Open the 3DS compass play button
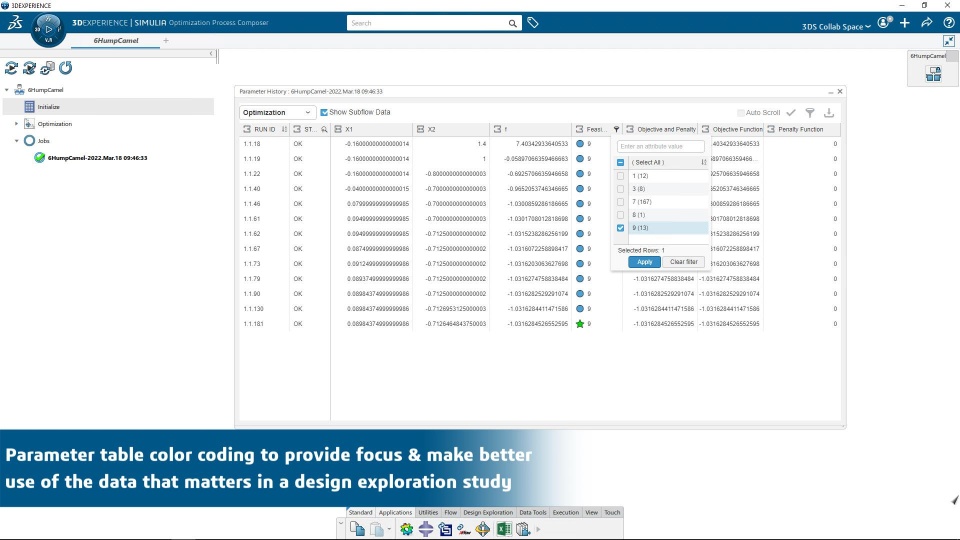 pos(49,29)
